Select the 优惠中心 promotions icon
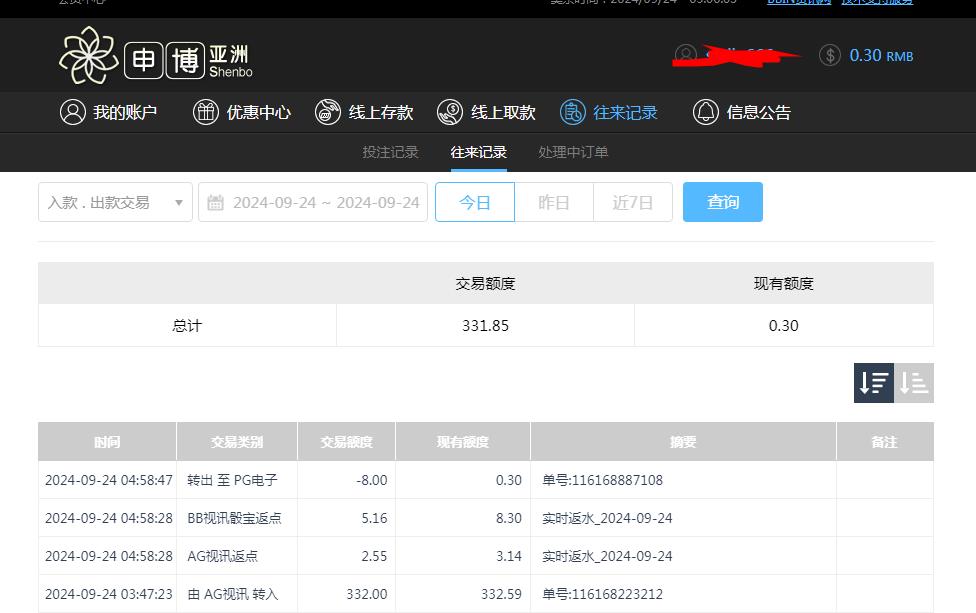Screen dimensions: 976x613 coord(203,112)
